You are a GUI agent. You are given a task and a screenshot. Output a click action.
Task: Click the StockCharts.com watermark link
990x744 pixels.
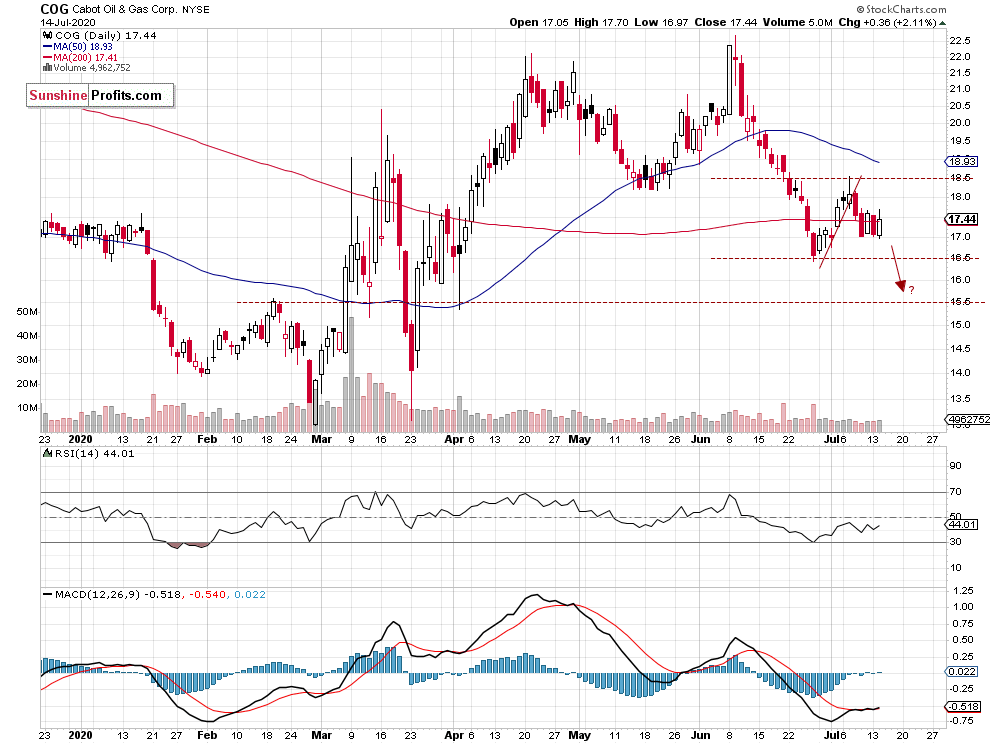click(902, 9)
